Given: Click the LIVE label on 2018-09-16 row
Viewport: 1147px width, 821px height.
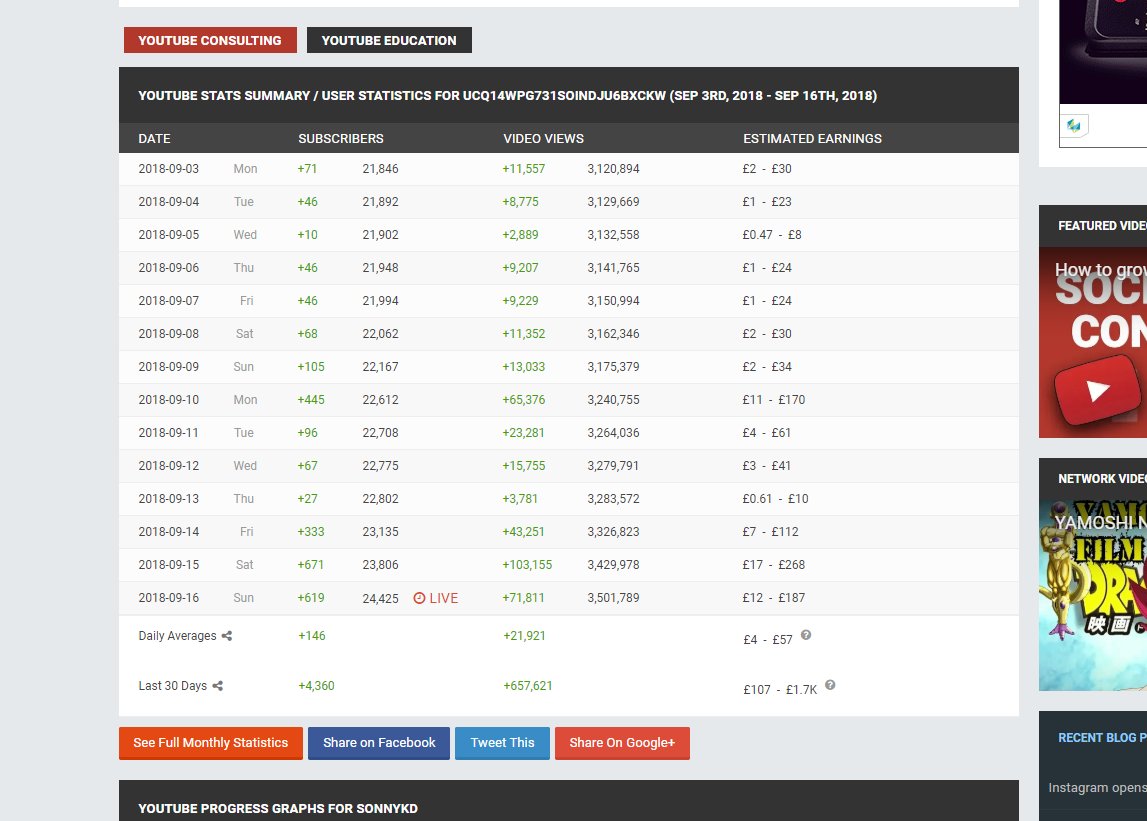Looking at the screenshot, I should [x=444, y=598].
